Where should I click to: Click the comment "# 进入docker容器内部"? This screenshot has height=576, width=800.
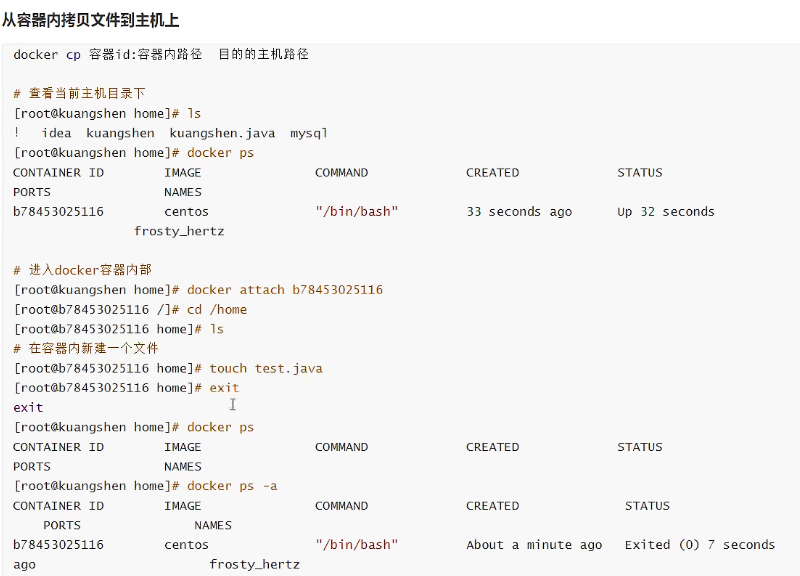(83, 270)
